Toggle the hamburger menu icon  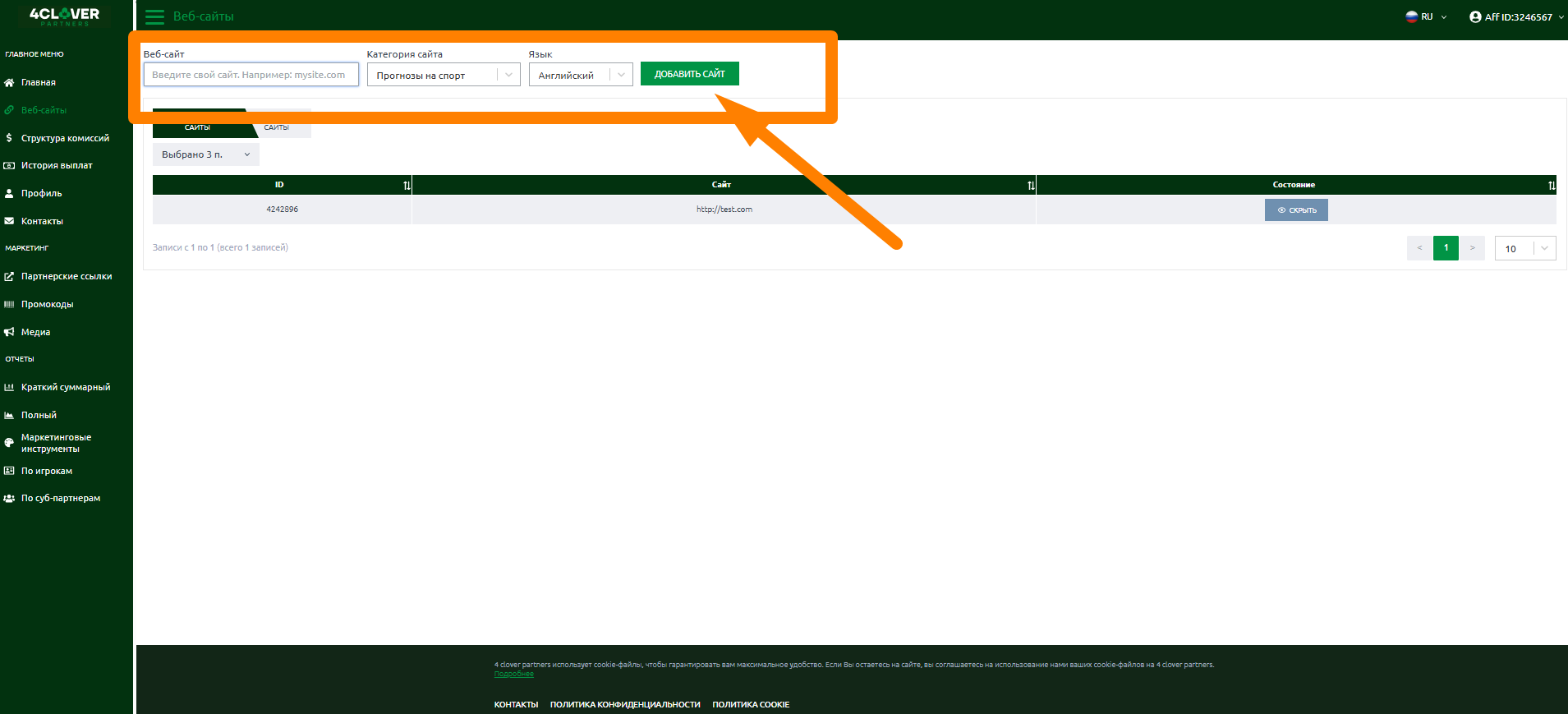154,16
